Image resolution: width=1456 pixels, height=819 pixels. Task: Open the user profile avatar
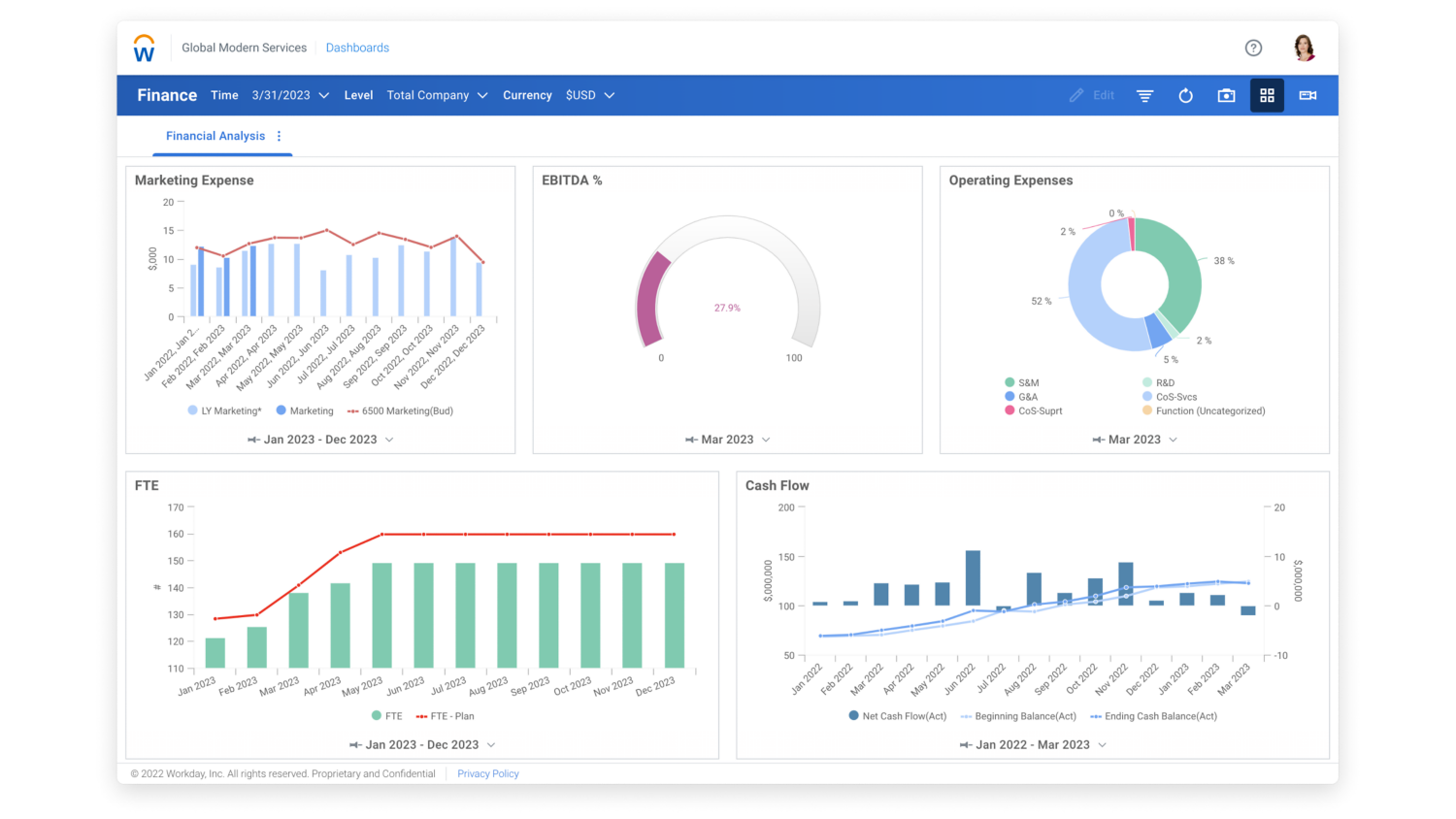[x=1304, y=48]
